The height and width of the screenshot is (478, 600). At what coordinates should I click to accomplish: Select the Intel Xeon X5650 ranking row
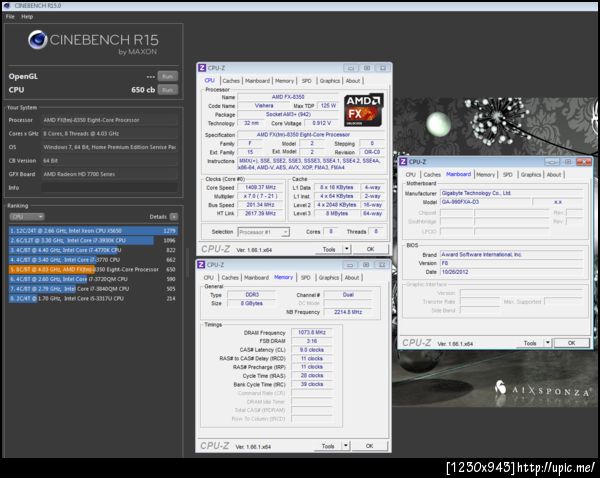tap(93, 231)
